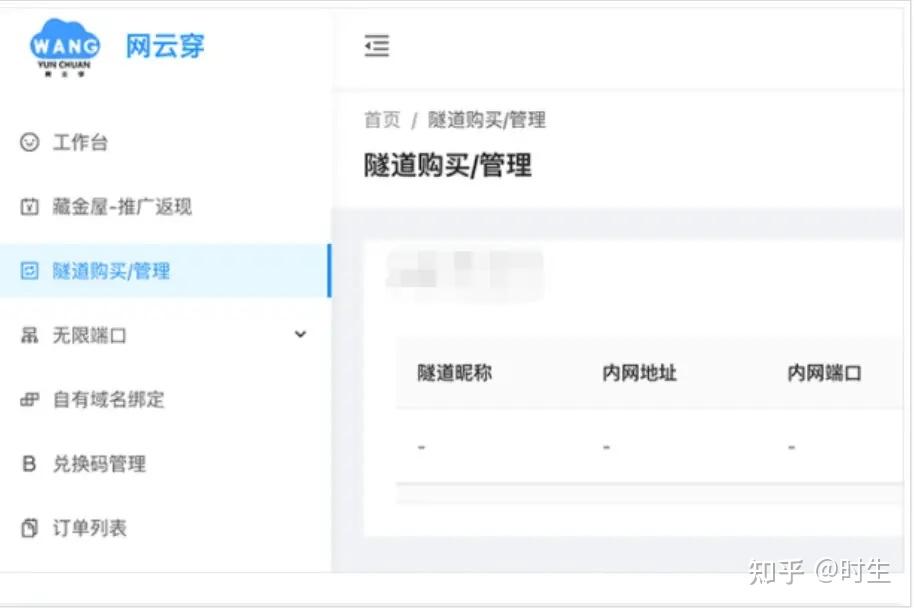This screenshot has width=914, height=608.
Task: Select the 藏金屋-推广返现 sidebar icon
Action: pos(28,206)
